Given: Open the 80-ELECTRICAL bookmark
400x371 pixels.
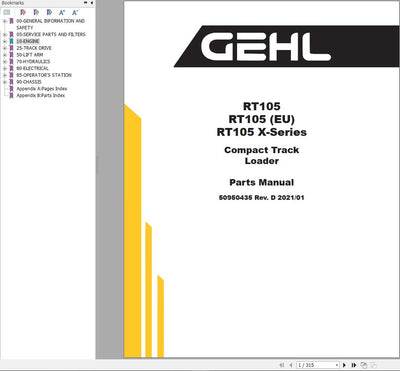Looking at the screenshot, I should [x=32, y=68].
